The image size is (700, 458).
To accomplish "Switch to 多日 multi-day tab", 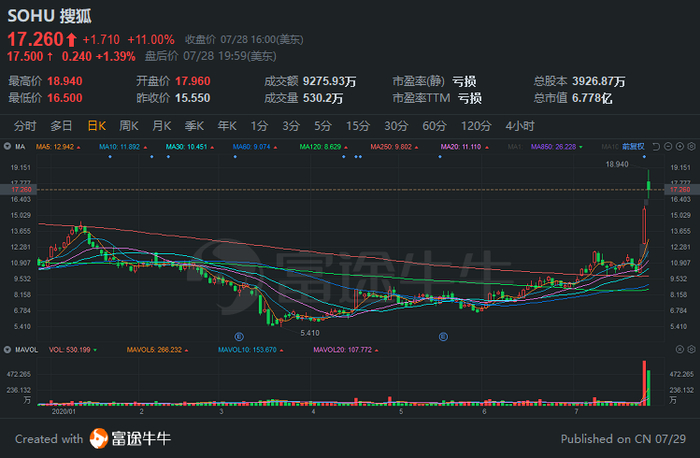I will 61,126.
